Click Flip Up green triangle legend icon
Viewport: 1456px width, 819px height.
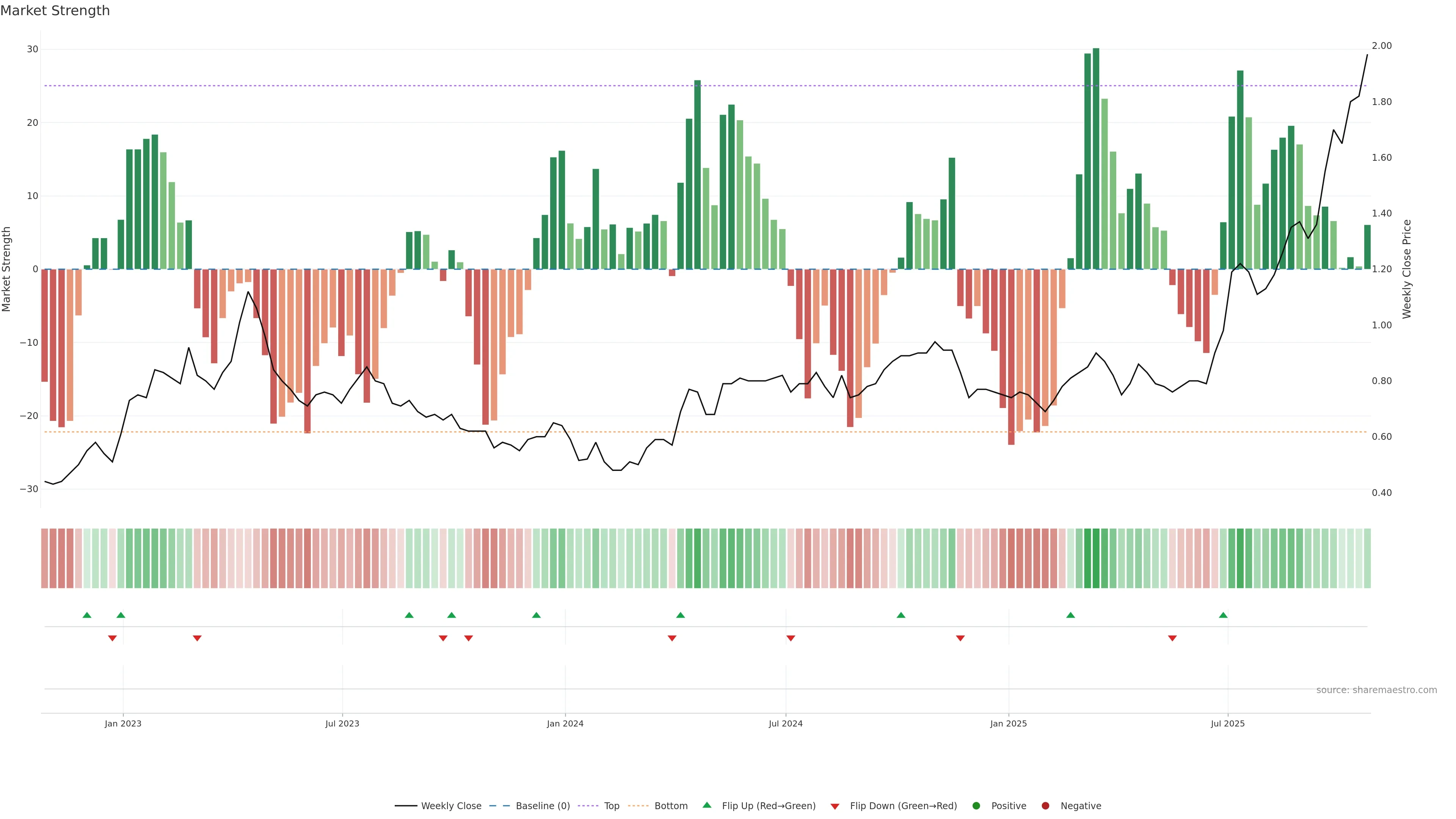point(706,805)
